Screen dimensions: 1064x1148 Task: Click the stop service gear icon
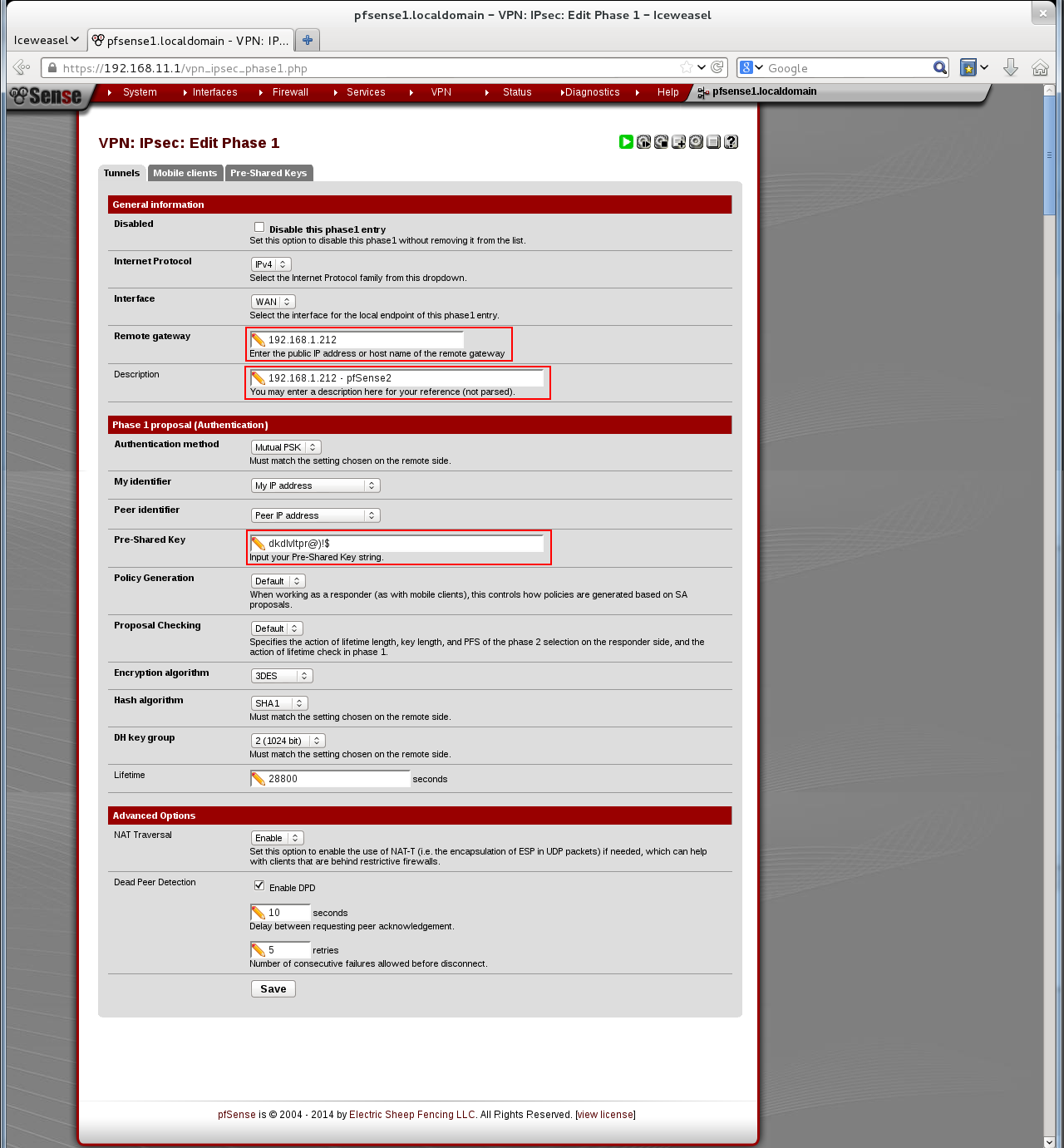[x=661, y=142]
